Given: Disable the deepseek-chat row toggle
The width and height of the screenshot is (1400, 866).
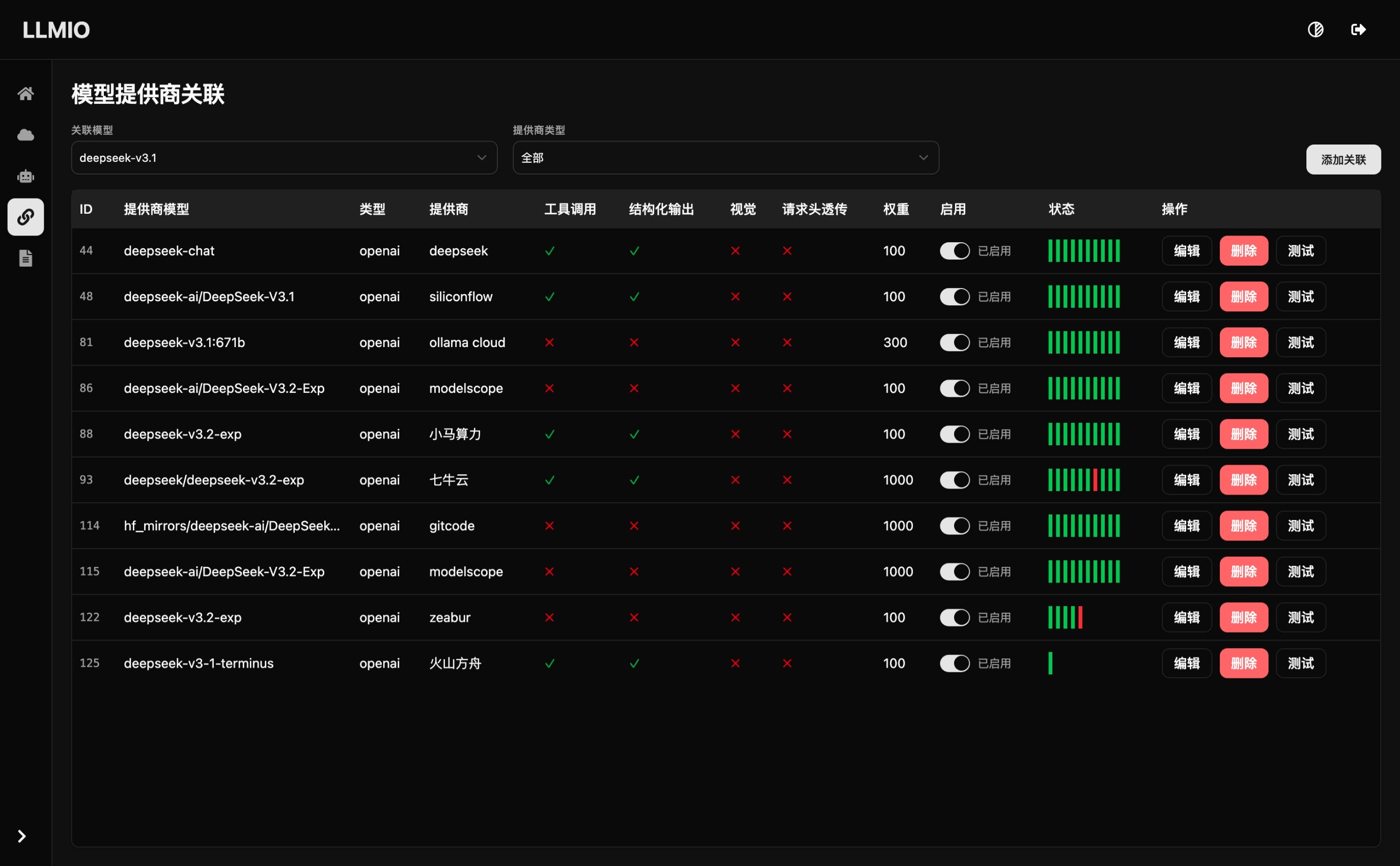Looking at the screenshot, I should pyautogui.click(x=954, y=251).
